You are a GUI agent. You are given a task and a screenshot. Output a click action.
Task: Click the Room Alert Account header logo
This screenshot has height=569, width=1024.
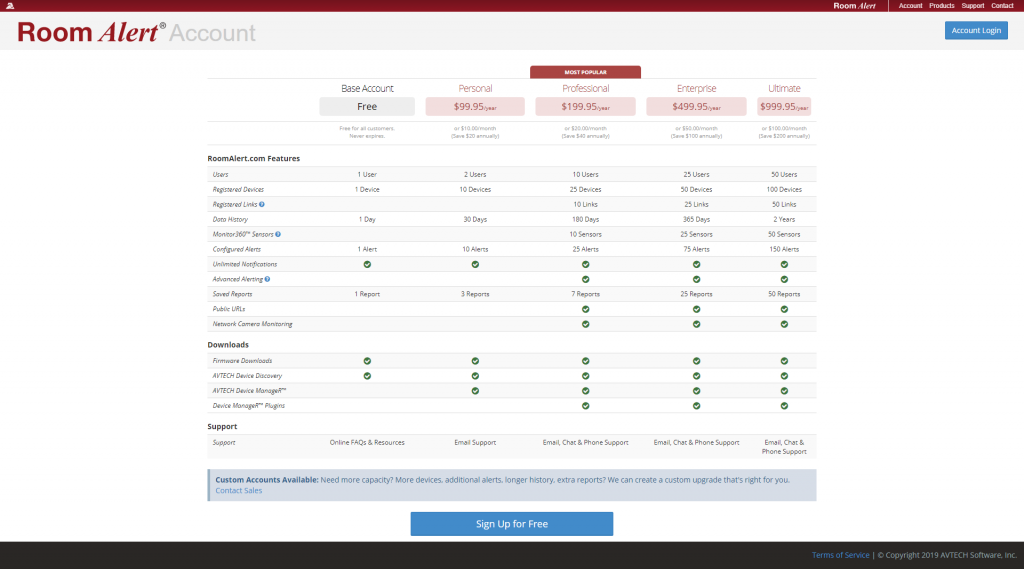(136, 32)
